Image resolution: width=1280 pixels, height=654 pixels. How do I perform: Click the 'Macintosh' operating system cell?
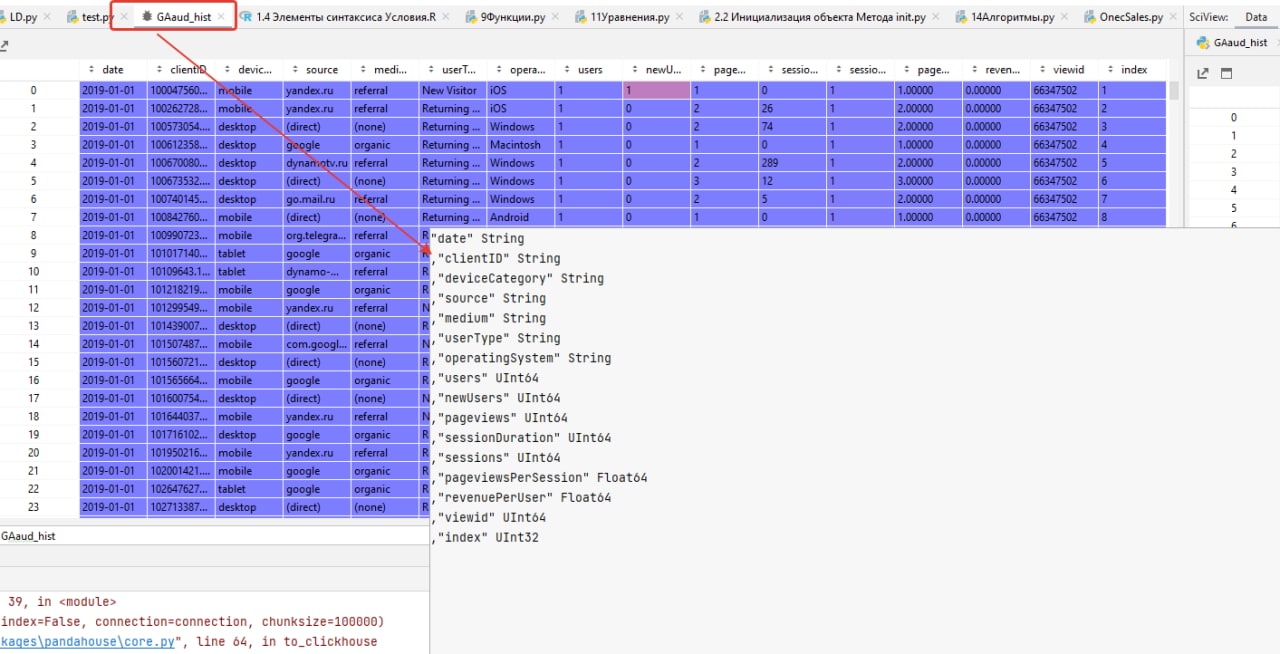click(x=521, y=145)
